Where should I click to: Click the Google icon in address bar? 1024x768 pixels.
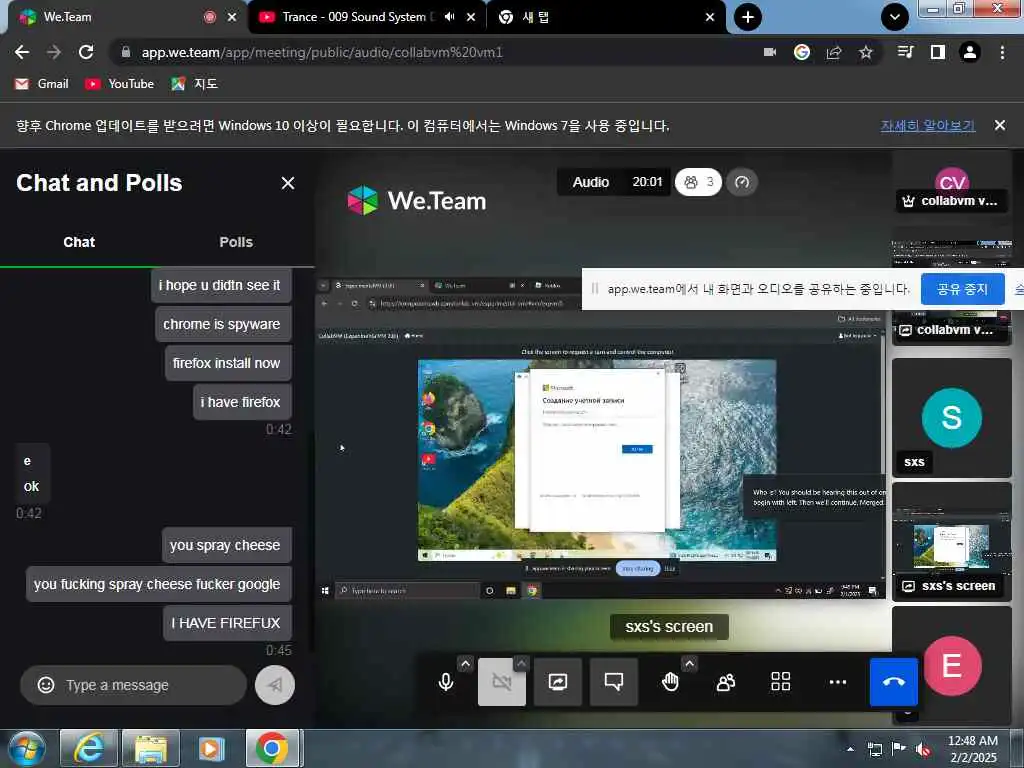click(x=802, y=52)
